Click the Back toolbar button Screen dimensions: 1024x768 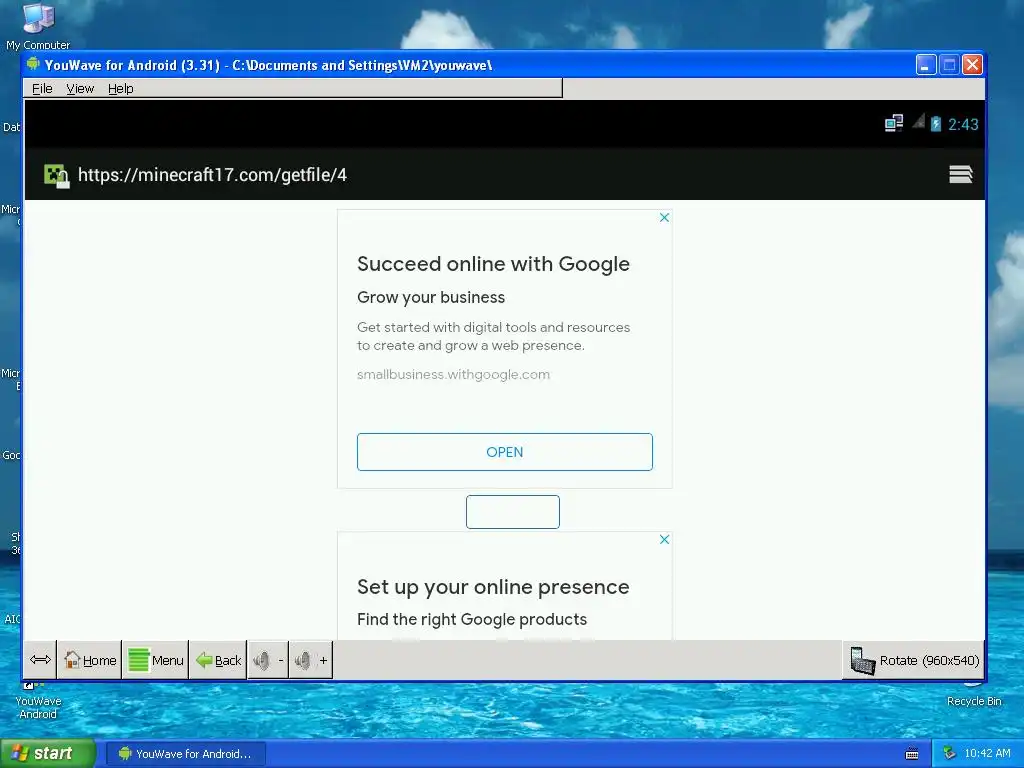pos(218,660)
